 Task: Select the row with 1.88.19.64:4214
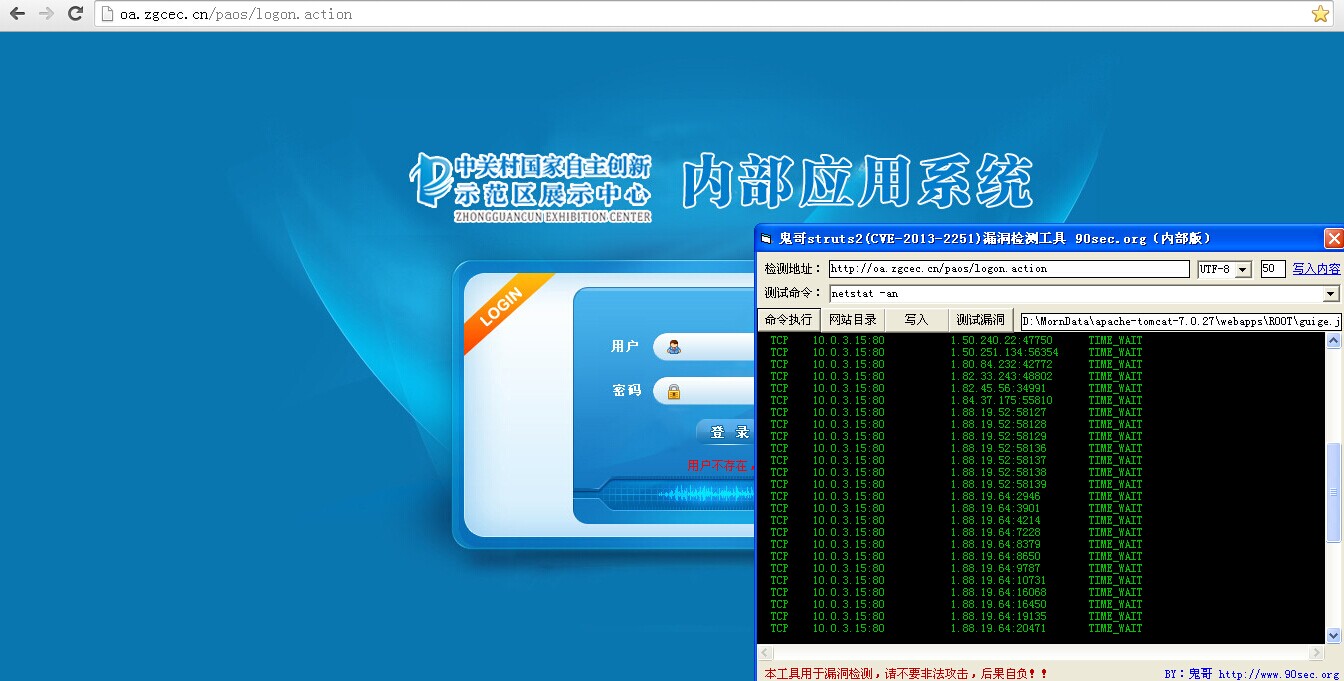(x=956, y=520)
